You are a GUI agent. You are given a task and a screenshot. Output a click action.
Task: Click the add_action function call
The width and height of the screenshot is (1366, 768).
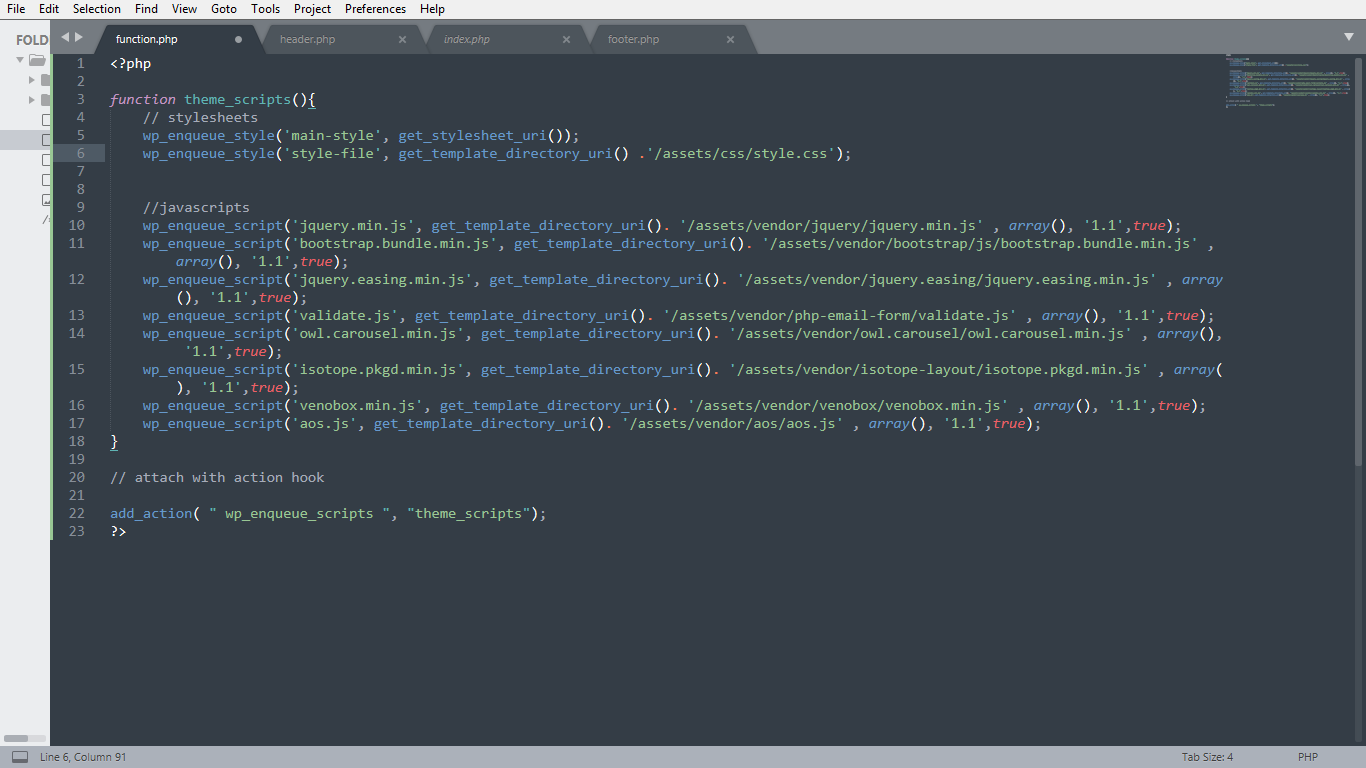click(151, 513)
